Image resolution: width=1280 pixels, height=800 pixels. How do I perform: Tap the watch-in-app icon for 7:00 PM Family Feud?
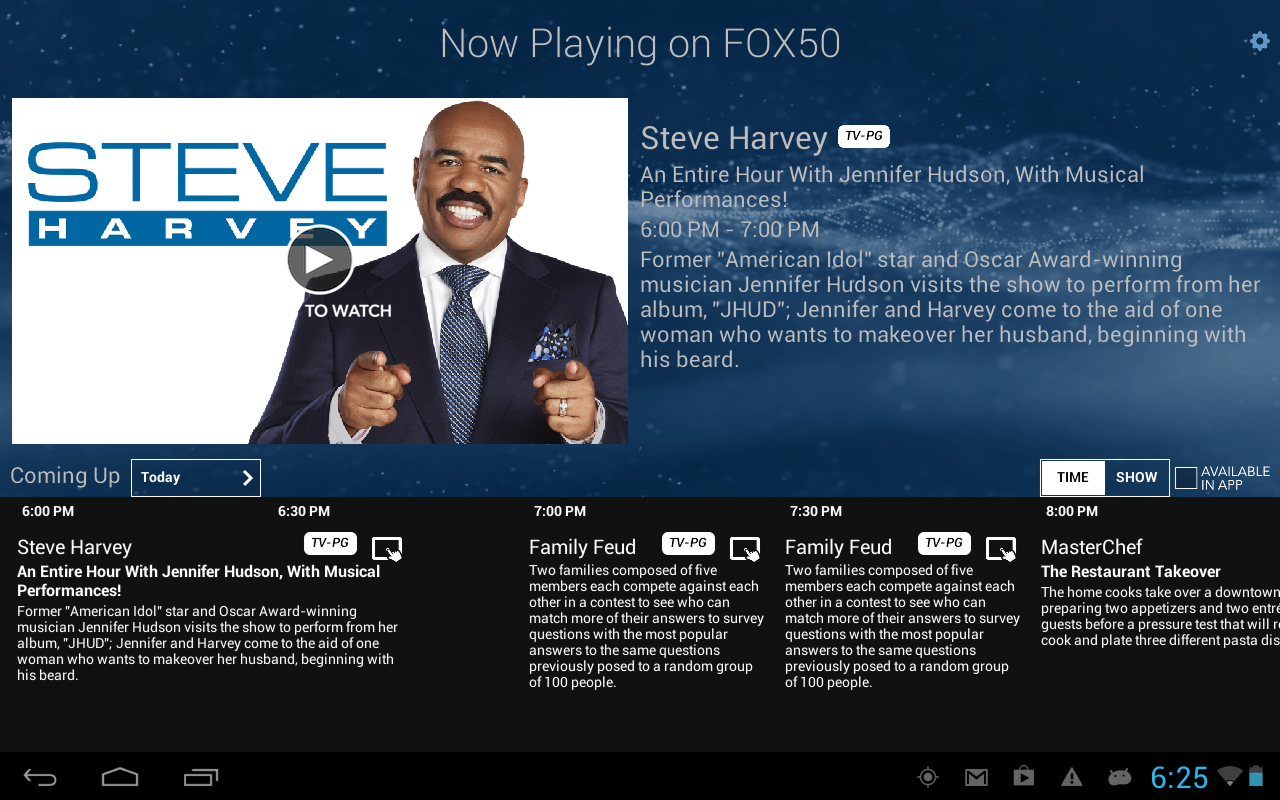click(x=745, y=549)
